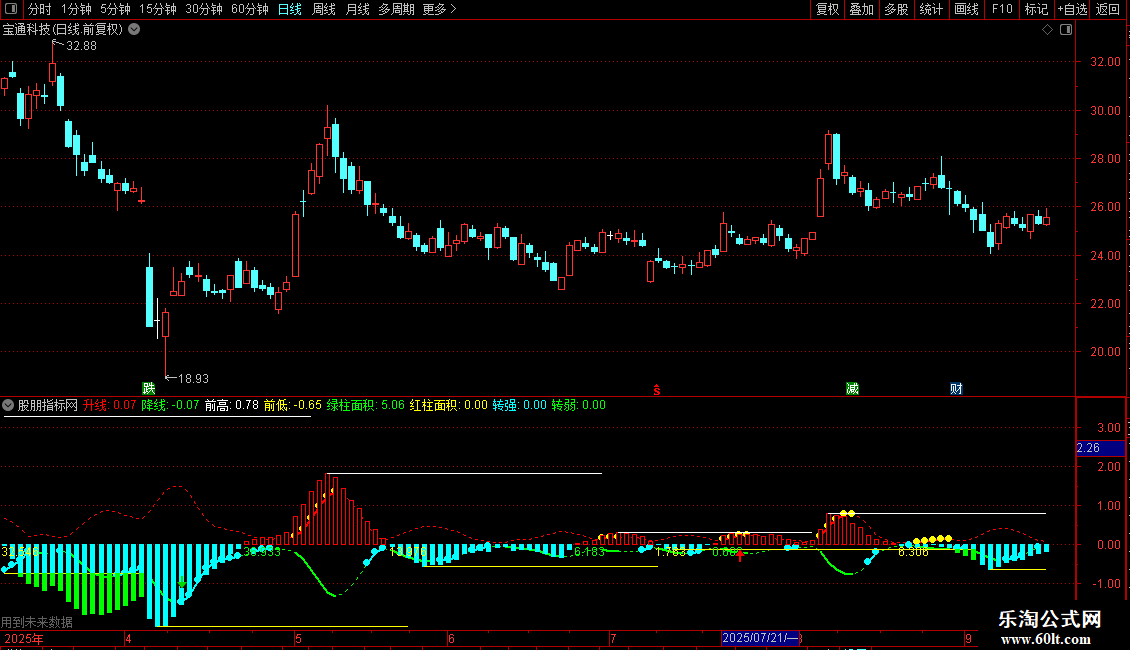The image size is (1130, 650).
Task: Click the red $ event marker
Action: click(657, 390)
